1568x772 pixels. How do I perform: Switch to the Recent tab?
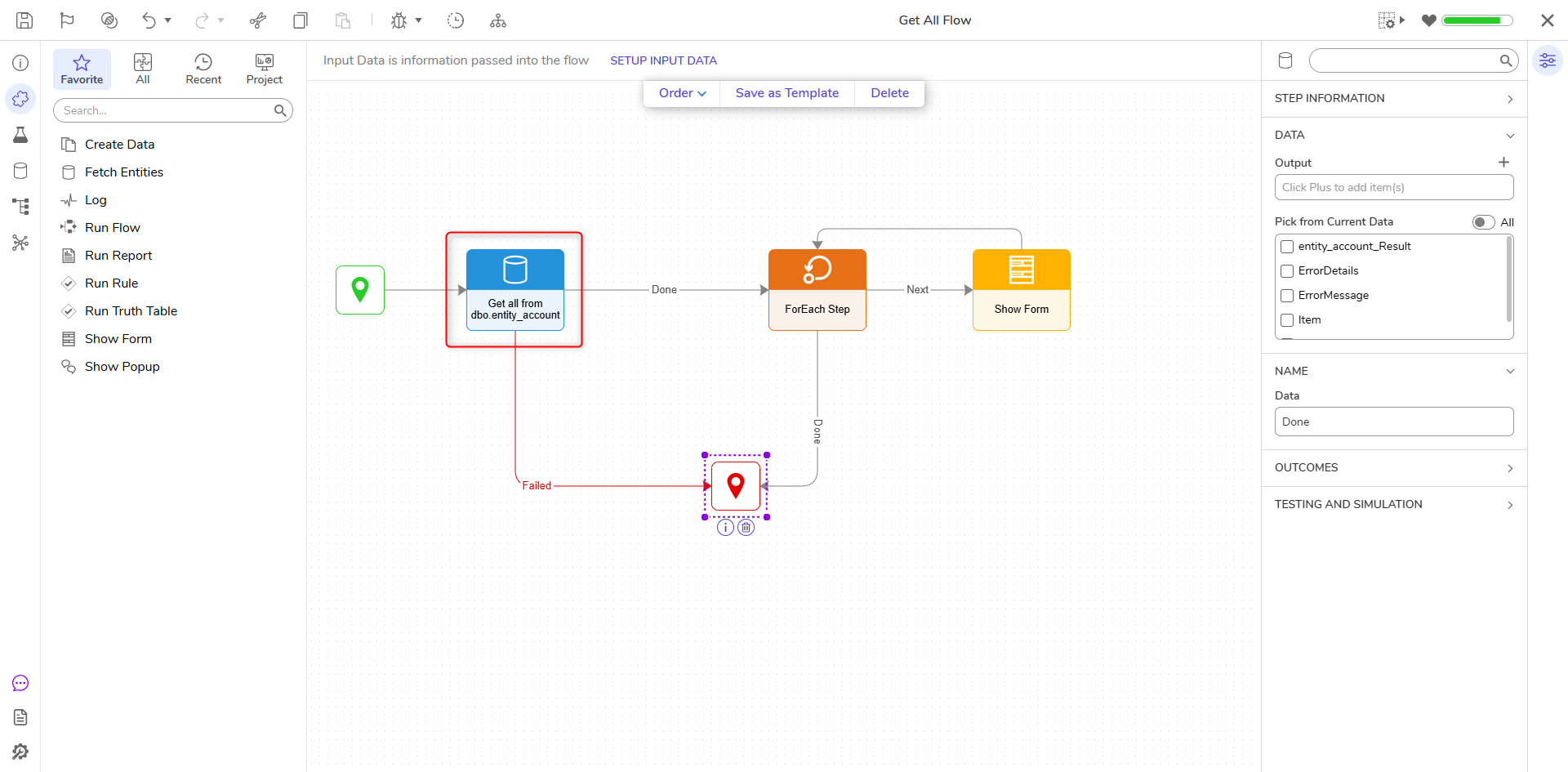203,69
